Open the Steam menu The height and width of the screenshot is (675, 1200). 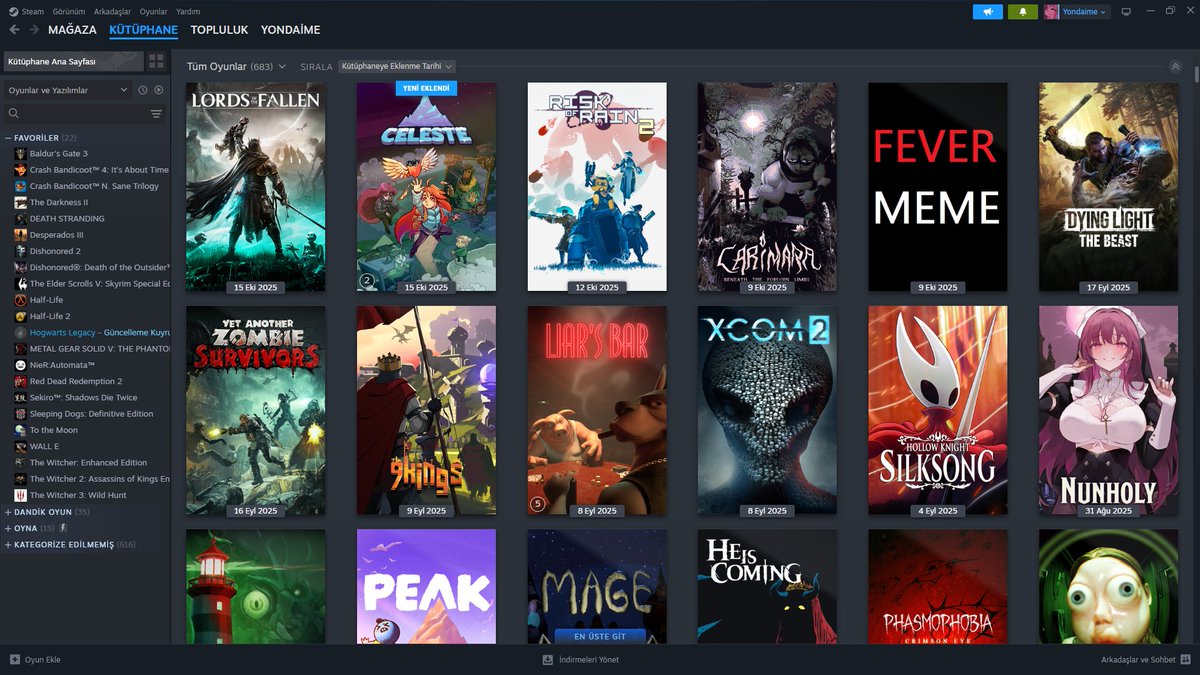point(33,12)
